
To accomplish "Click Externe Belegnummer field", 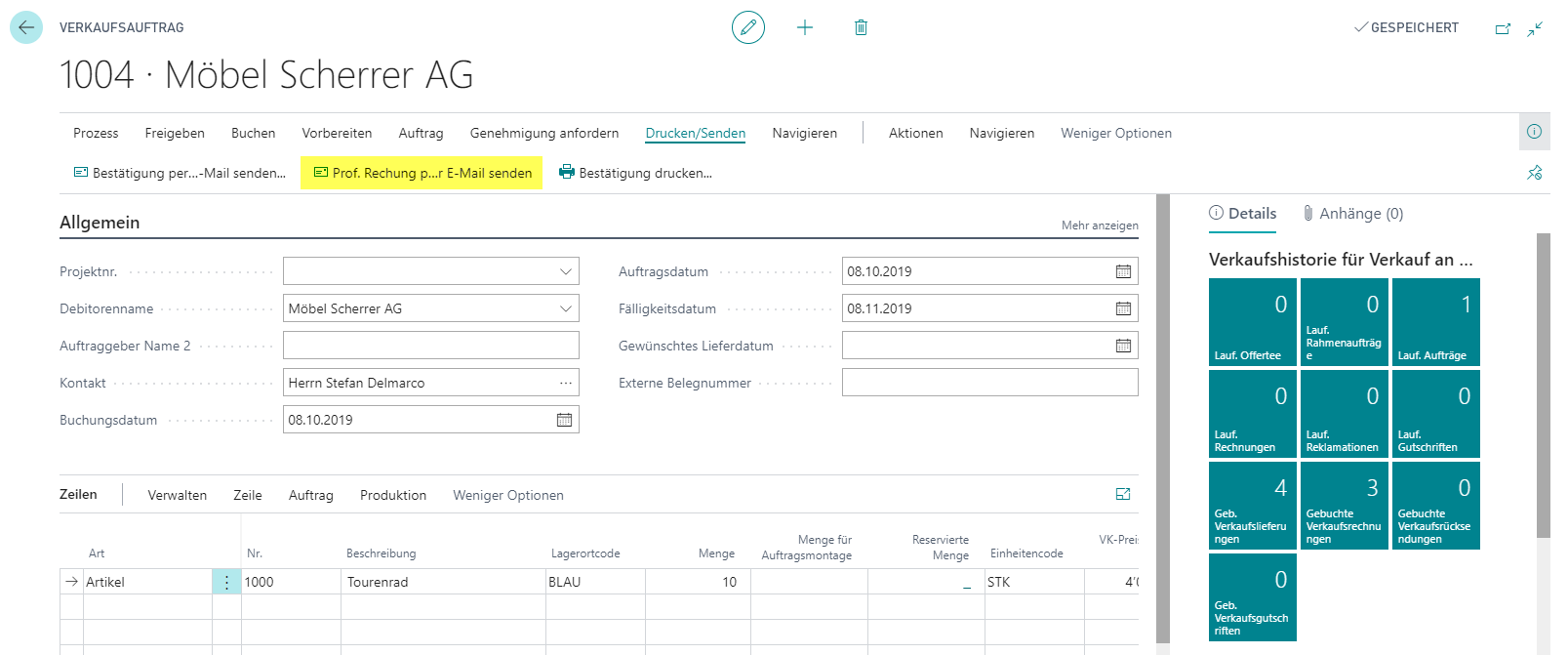I will 990,383.
